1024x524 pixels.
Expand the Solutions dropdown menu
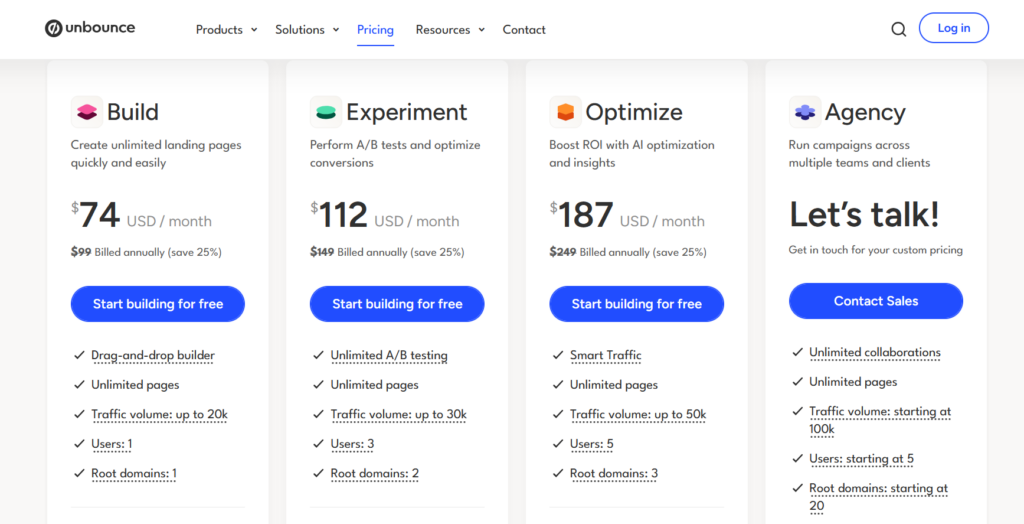point(307,30)
